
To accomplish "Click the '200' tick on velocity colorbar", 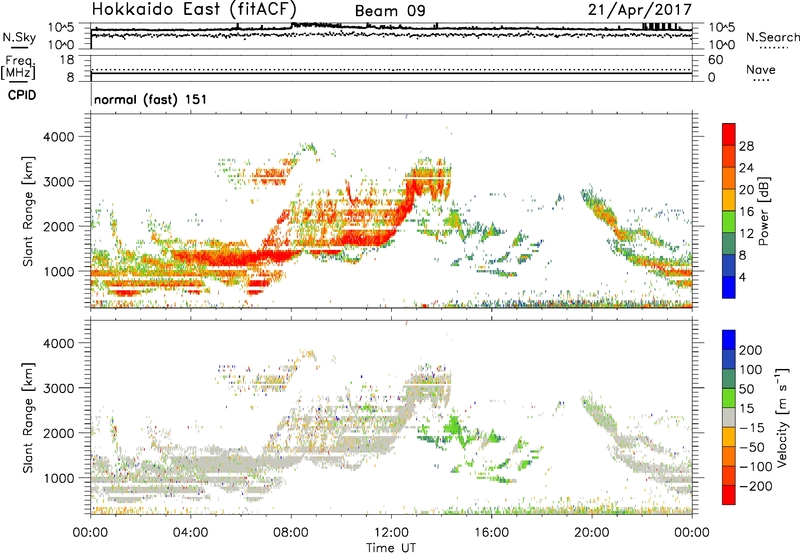I will click(751, 350).
